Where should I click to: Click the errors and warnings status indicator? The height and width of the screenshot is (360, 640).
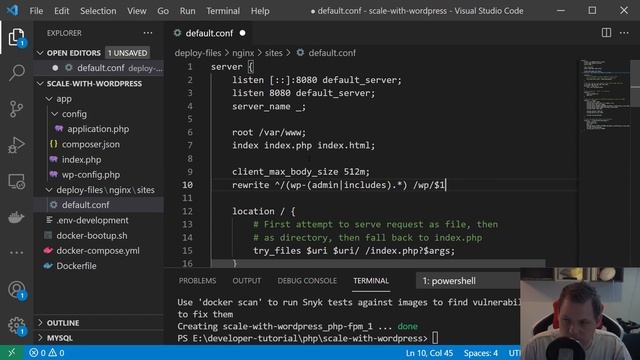click(47, 353)
